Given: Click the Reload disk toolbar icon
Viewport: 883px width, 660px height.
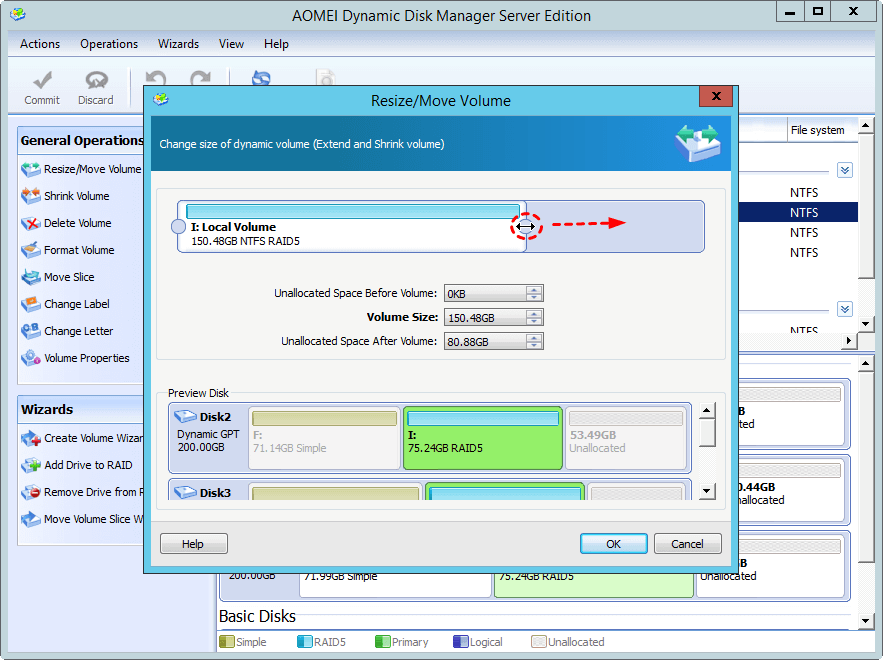Looking at the screenshot, I should (261, 78).
